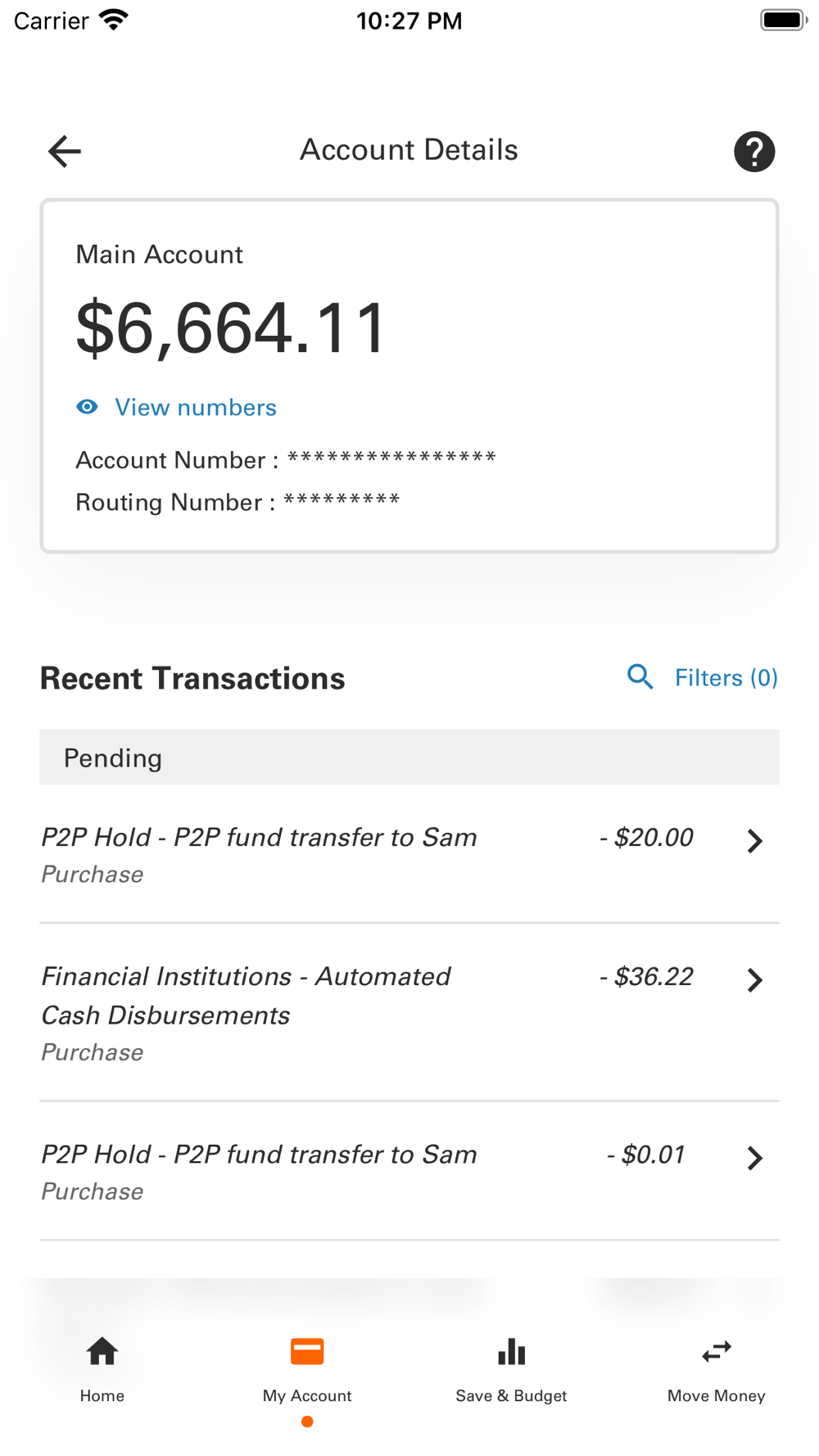Screen dimensions: 819x1456
Task: Tap the Save & Budget chart icon
Action: tap(512, 1351)
